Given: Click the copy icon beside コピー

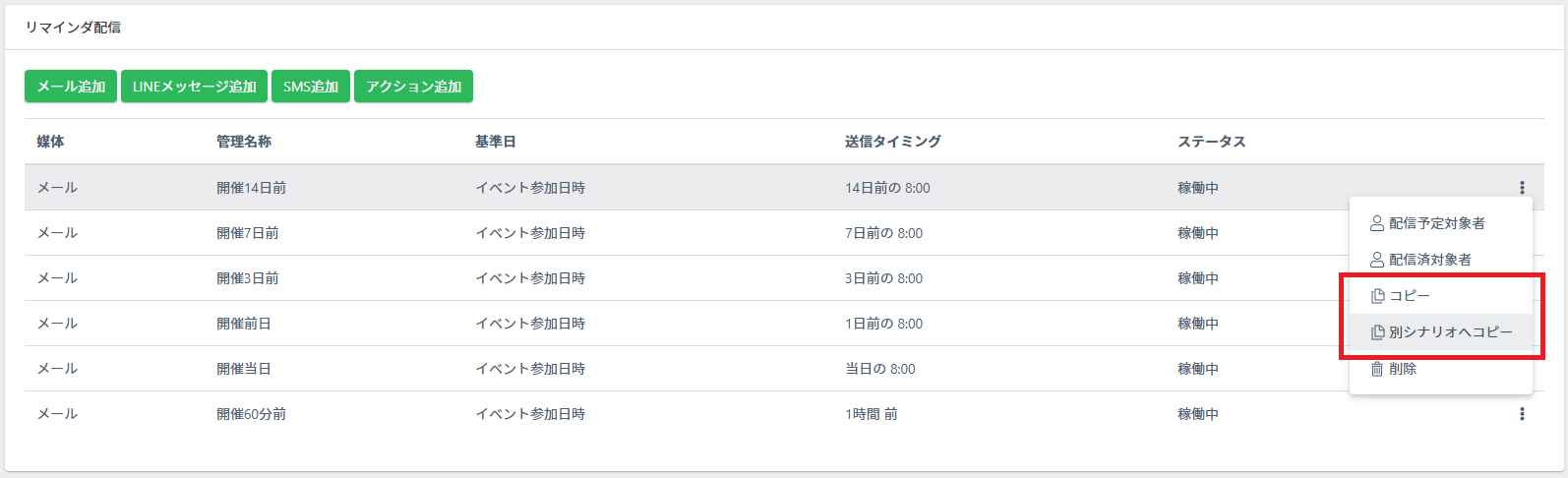Looking at the screenshot, I should click(1377, 296).
